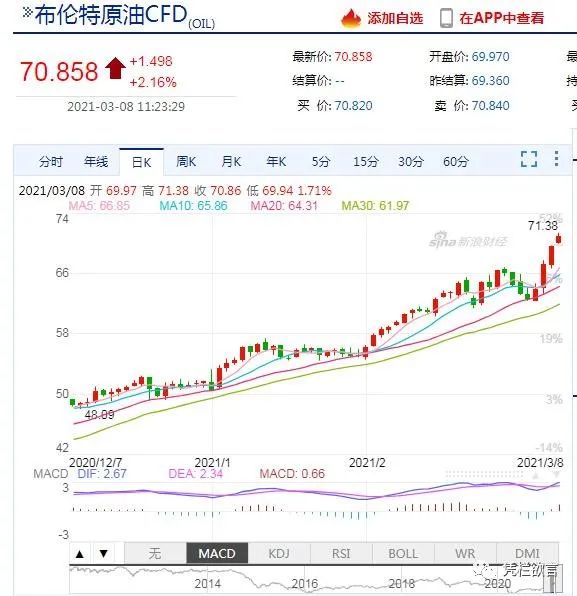Open the 布伦特原油CFD title link
The height and width of the screenshot is (596, 577).
tap(110, 15)
